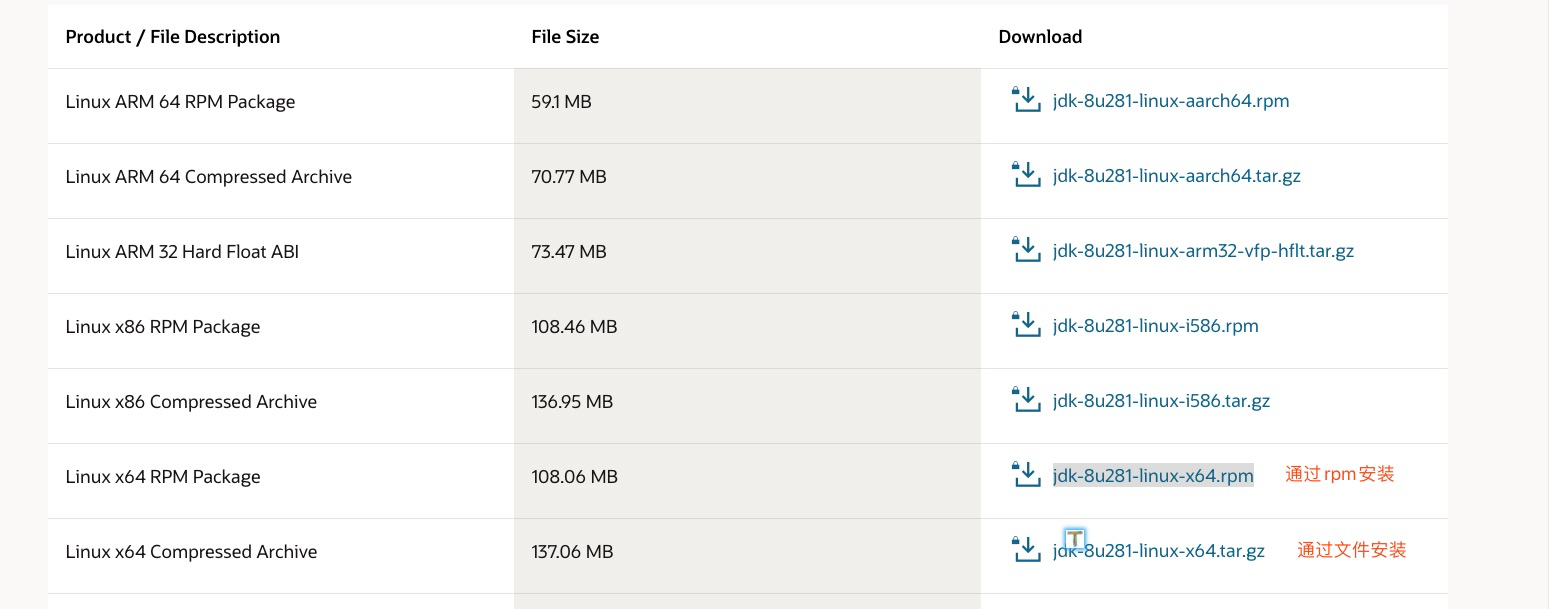This screenshot has height=609, width=1549.
Task: Click highlighted jdk-8u281-linux-x64.rpm link
Action: click(x=1153, y=476)
